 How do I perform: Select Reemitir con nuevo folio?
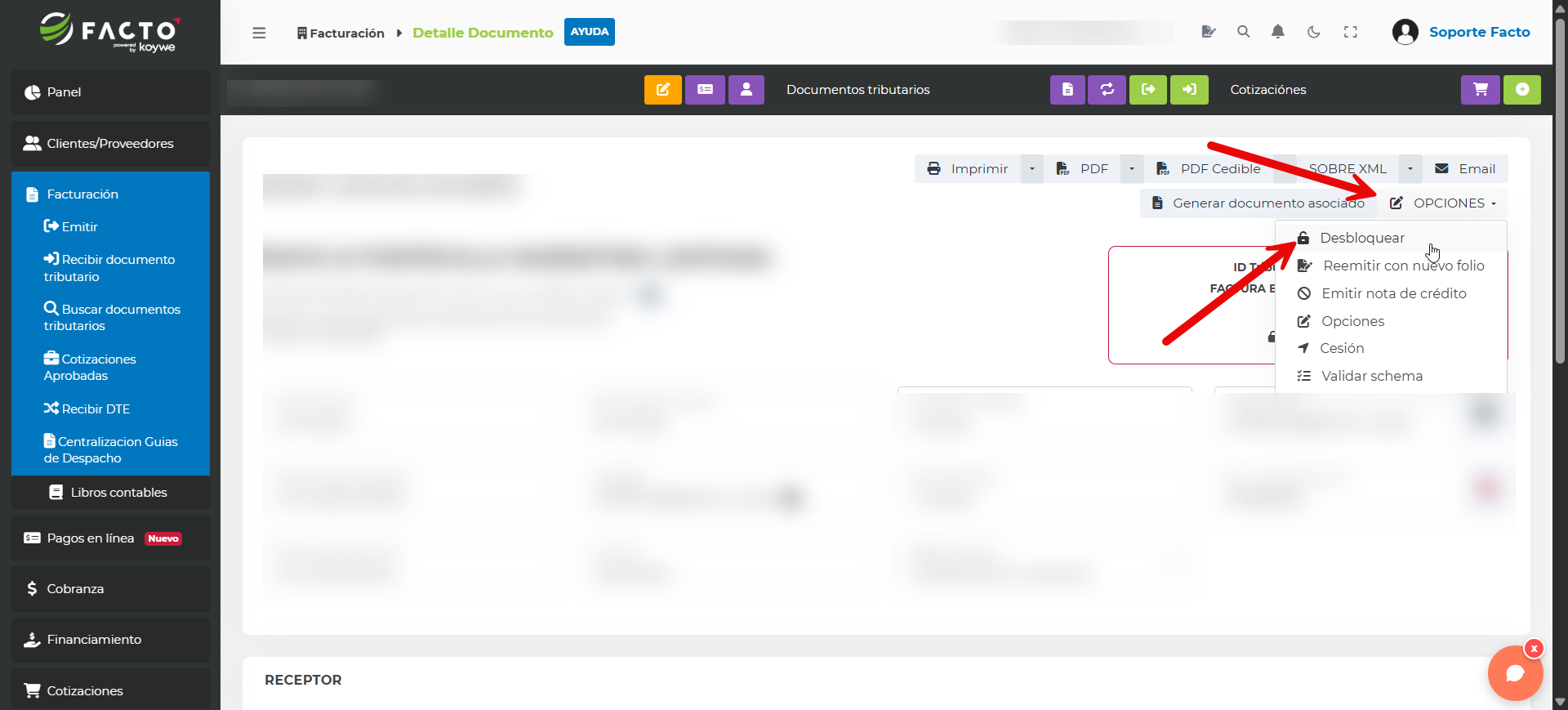click(x=1391, y=266)
